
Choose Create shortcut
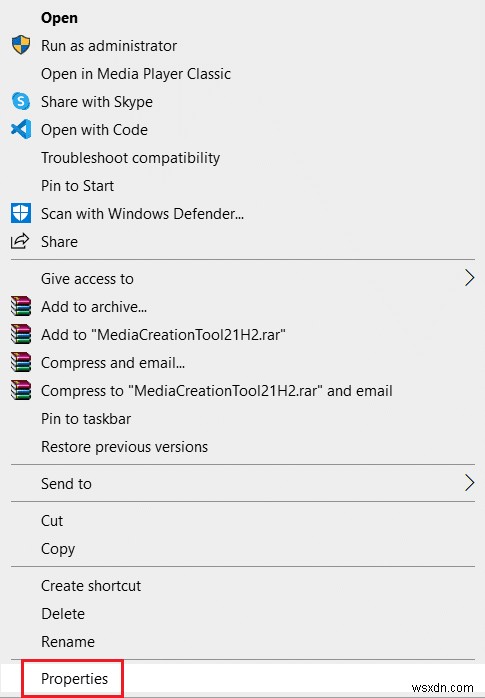pos(91,586)
